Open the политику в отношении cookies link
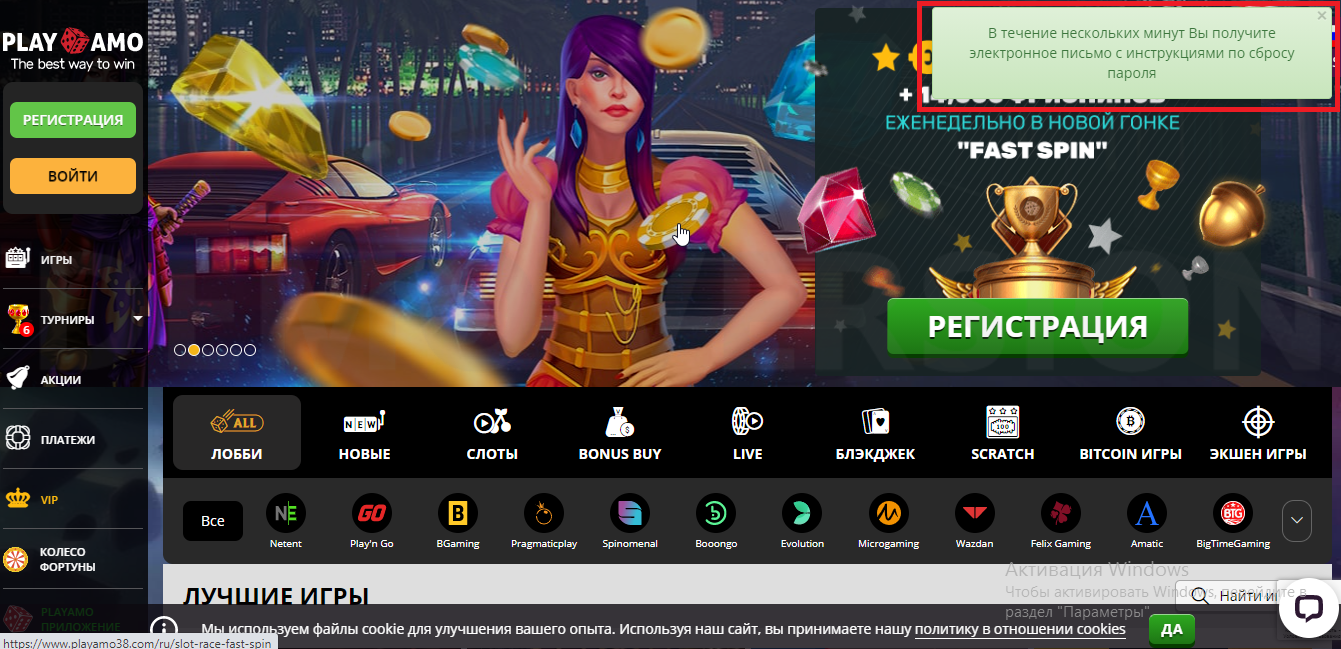Screen dimensions: 1341x649 pos(1020,629)
